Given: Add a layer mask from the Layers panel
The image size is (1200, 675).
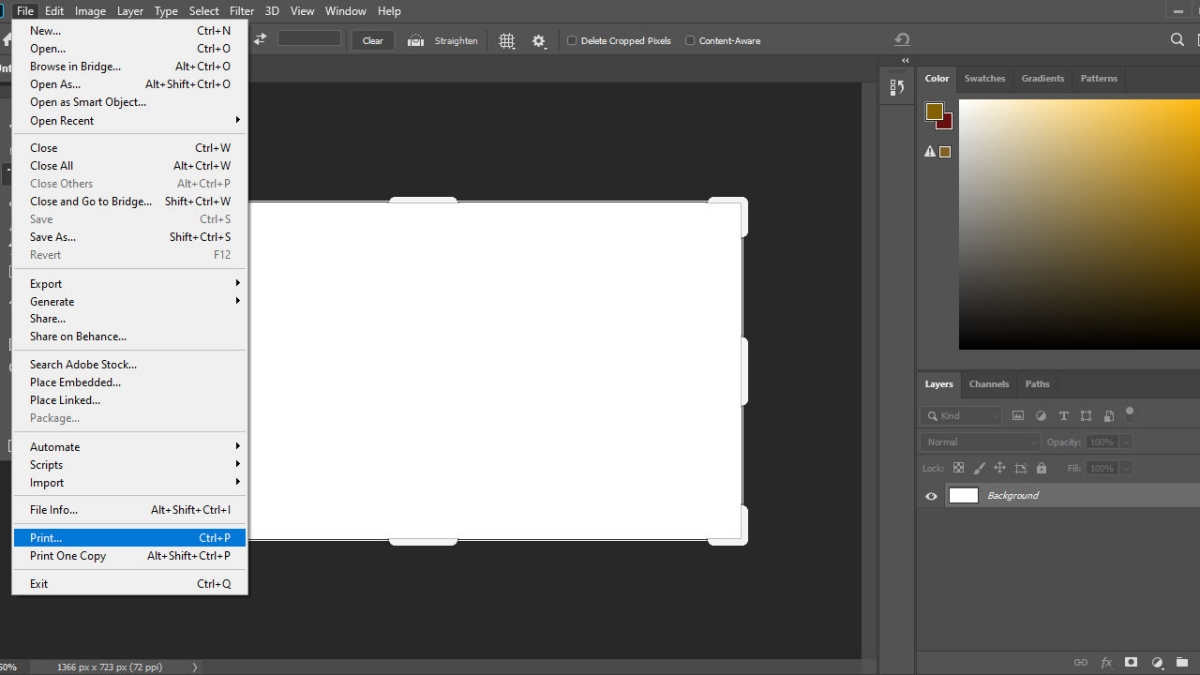Looking at the screenshot, I should point(1131,662).
